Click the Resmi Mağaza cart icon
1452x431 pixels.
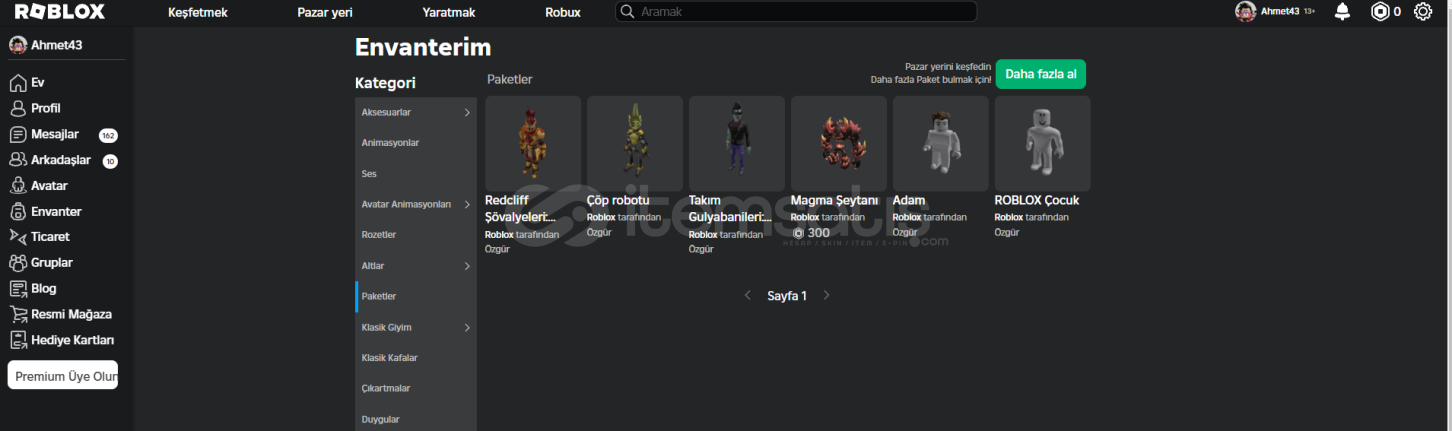pyautogui.click(x=18, y=314)
